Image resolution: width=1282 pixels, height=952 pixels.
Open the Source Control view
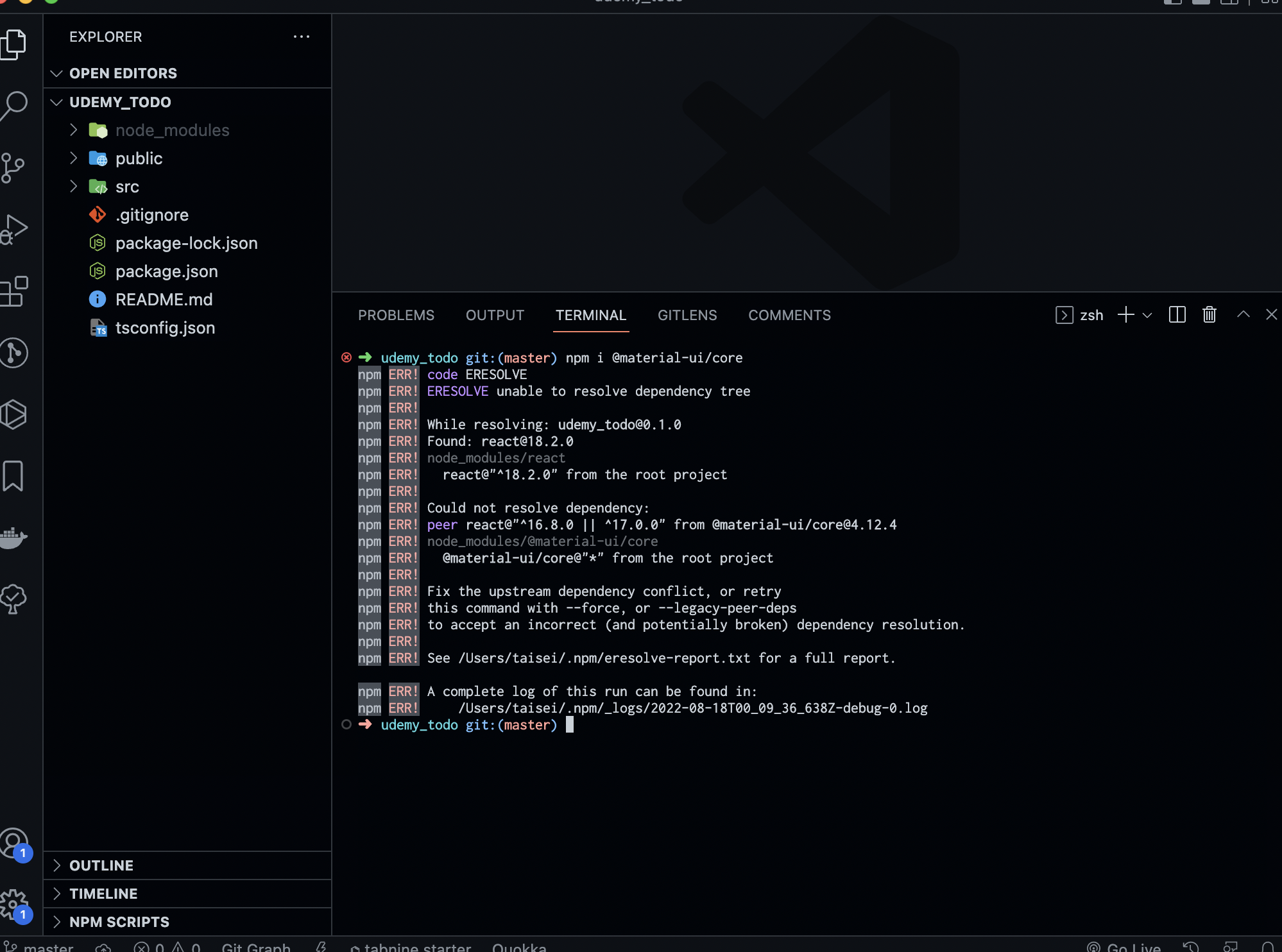coord(14,167)
